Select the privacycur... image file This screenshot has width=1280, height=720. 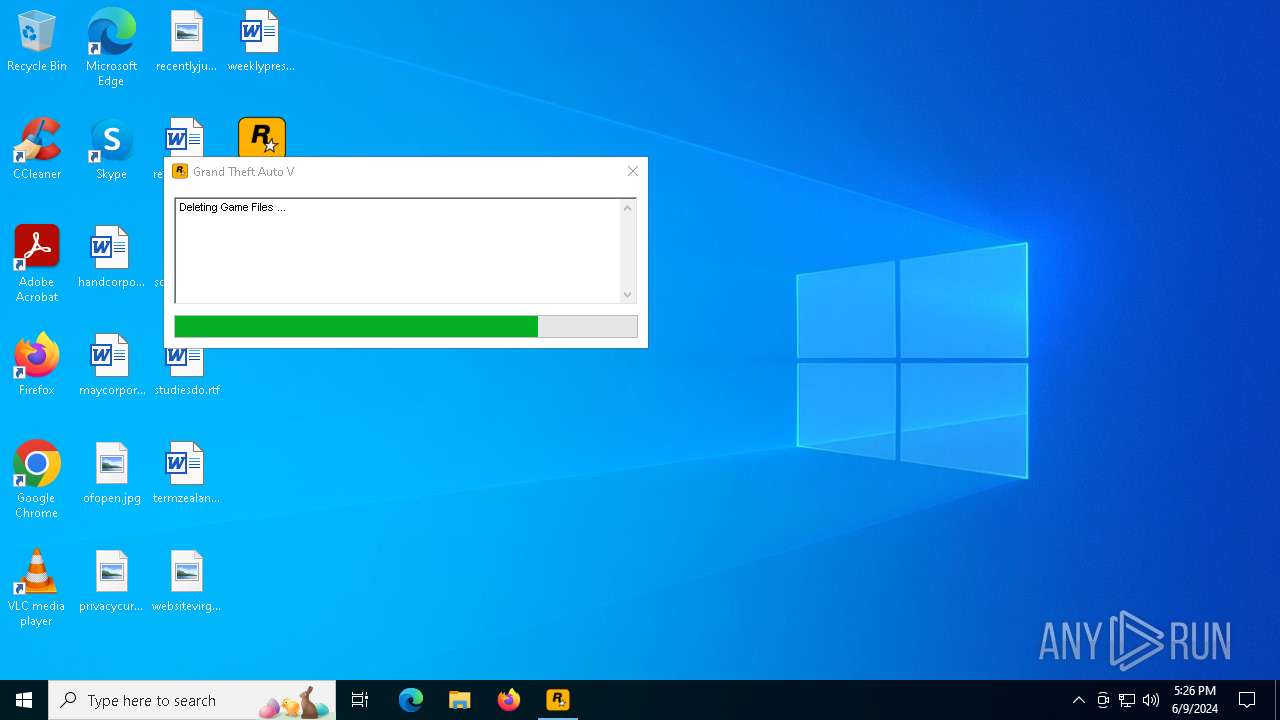coord(111,582)
